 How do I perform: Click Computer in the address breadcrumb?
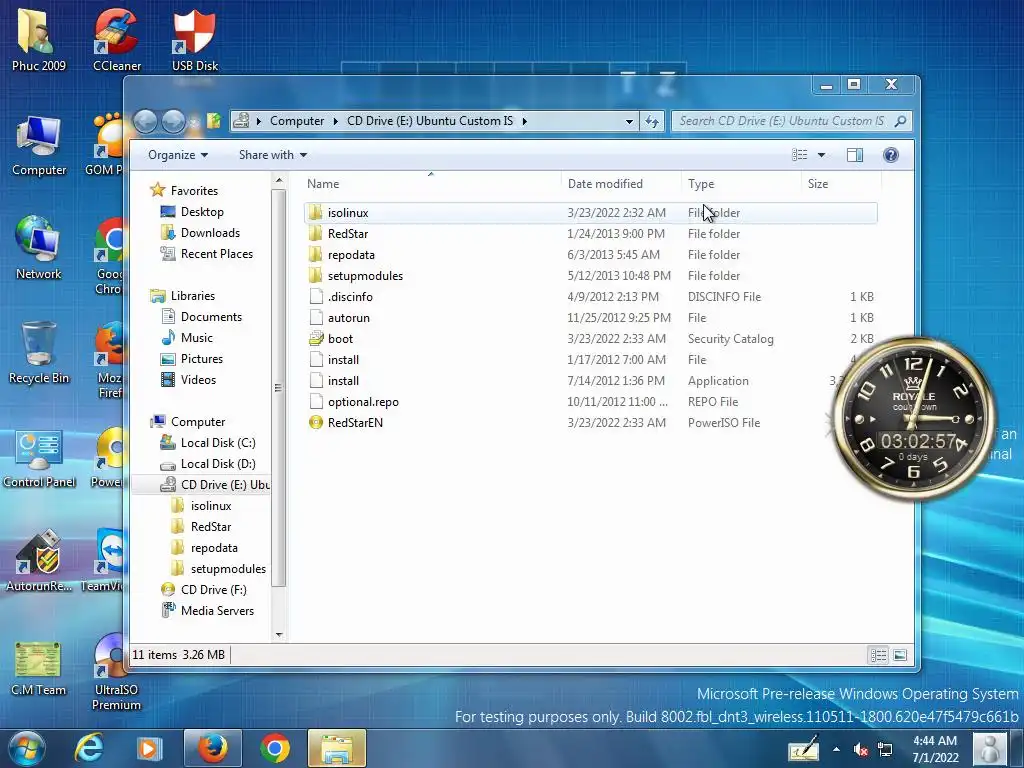point(296,121)
